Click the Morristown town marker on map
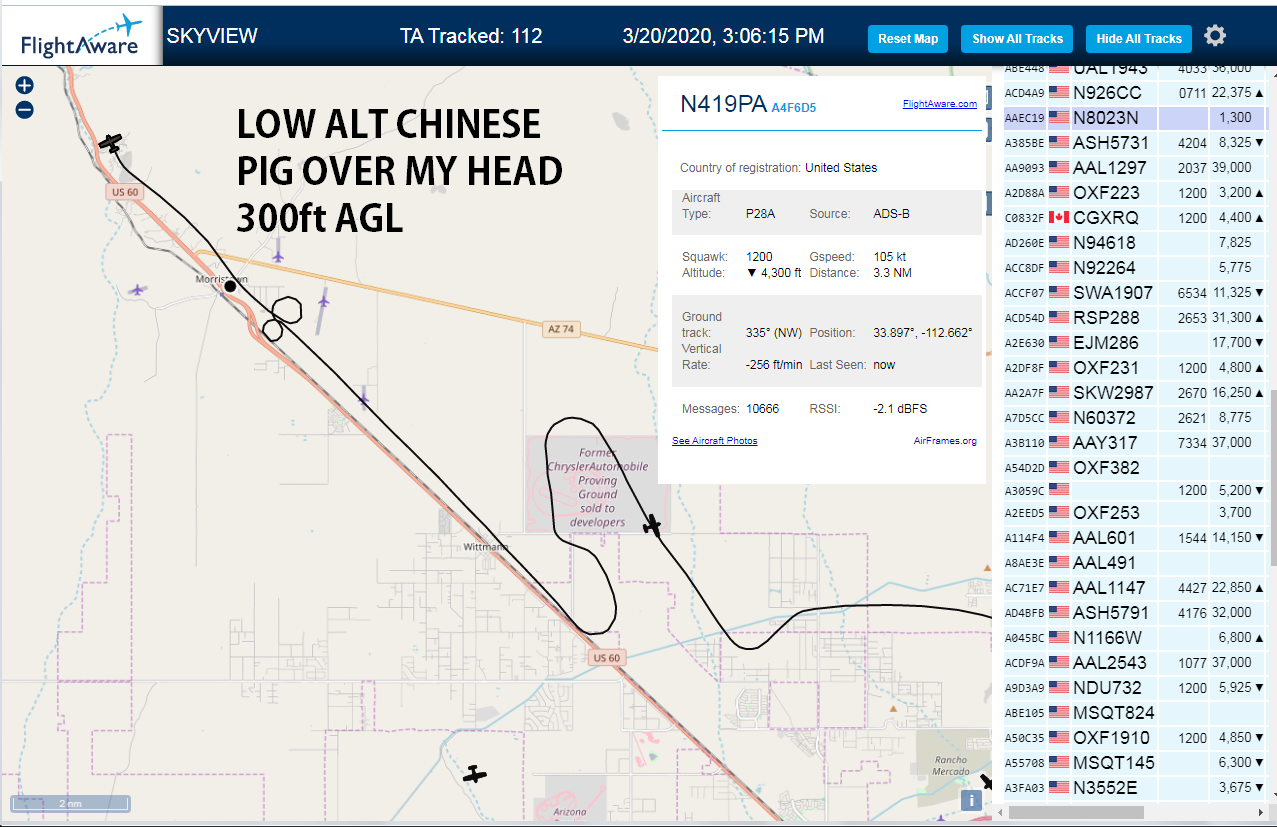Viewport: 1277px width, 827px height. [230, 286]
